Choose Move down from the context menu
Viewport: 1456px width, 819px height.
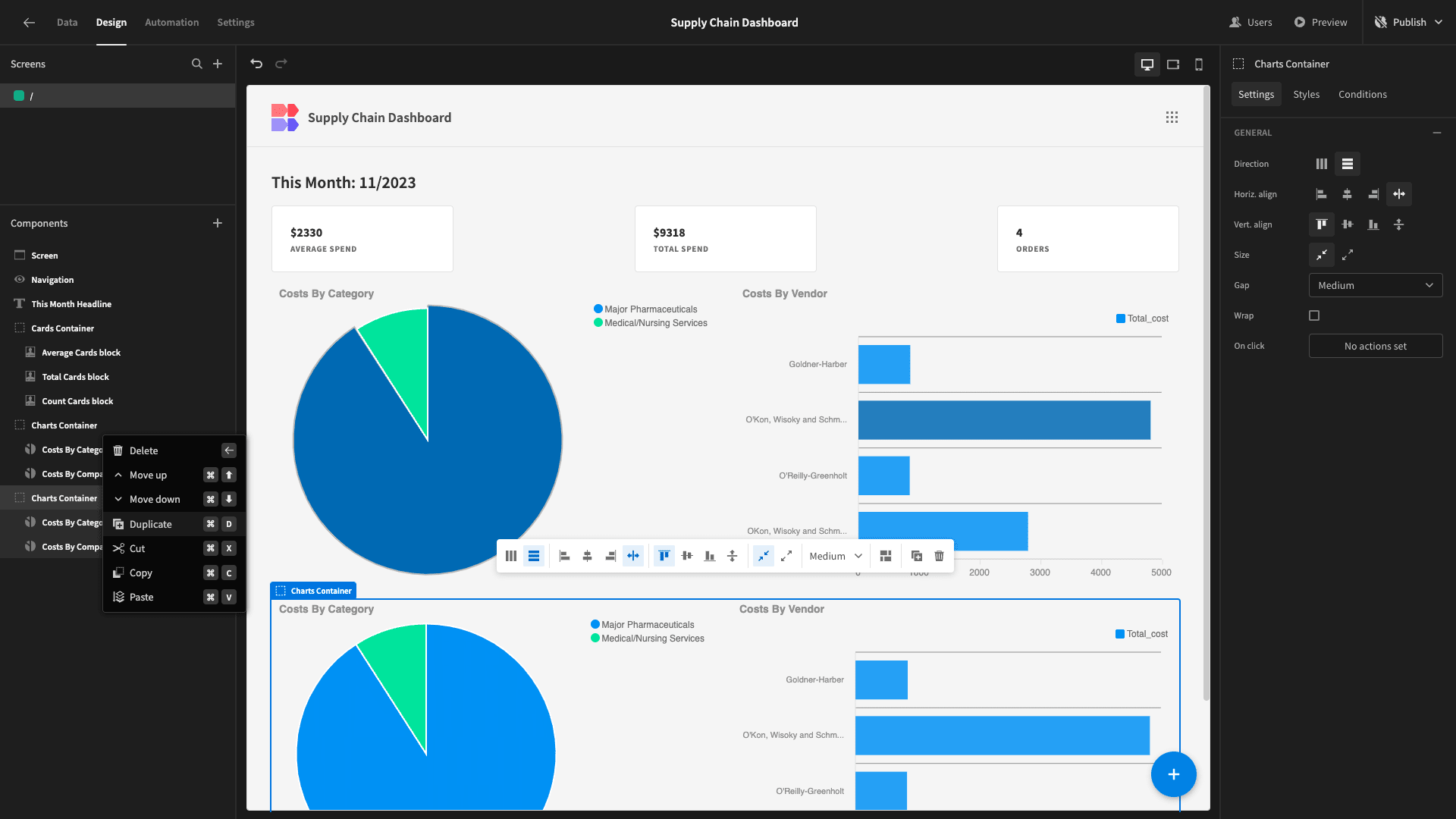[x=174, y=499]
